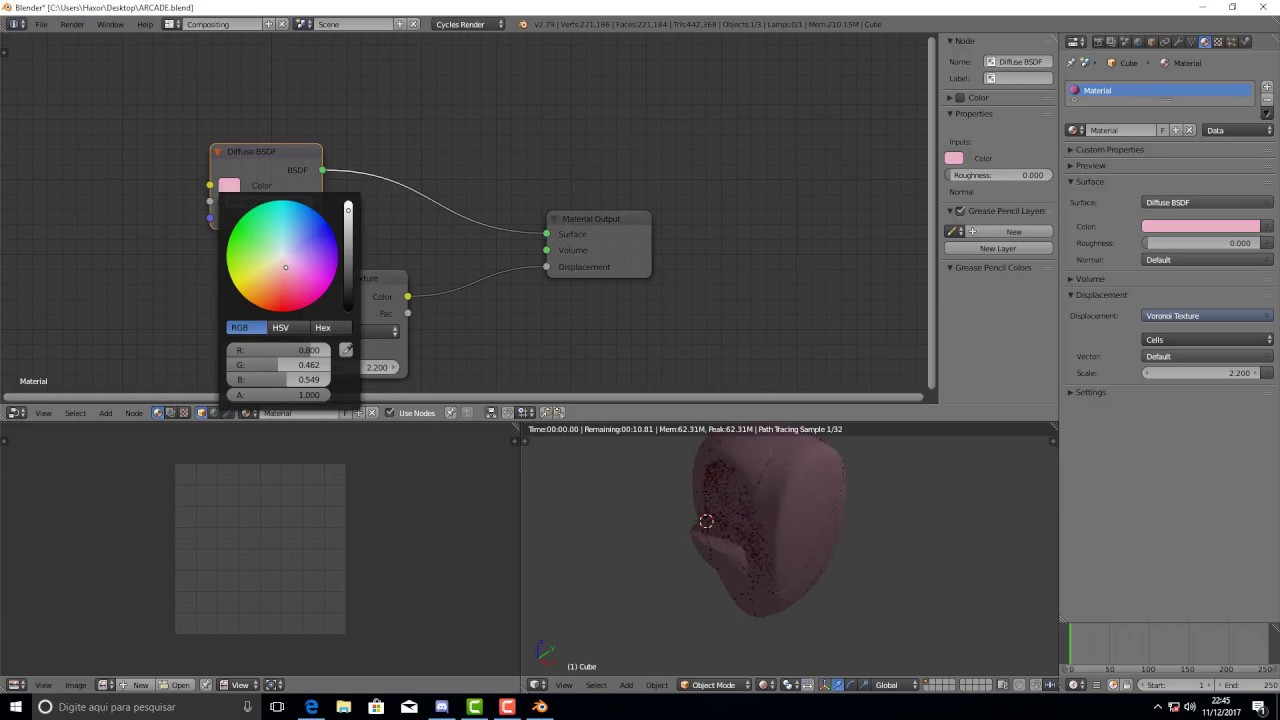Open the Render Layers properties tab icon
Image resolution: width=1280 pixels, height=720 pixels.
pos(1111,42)
